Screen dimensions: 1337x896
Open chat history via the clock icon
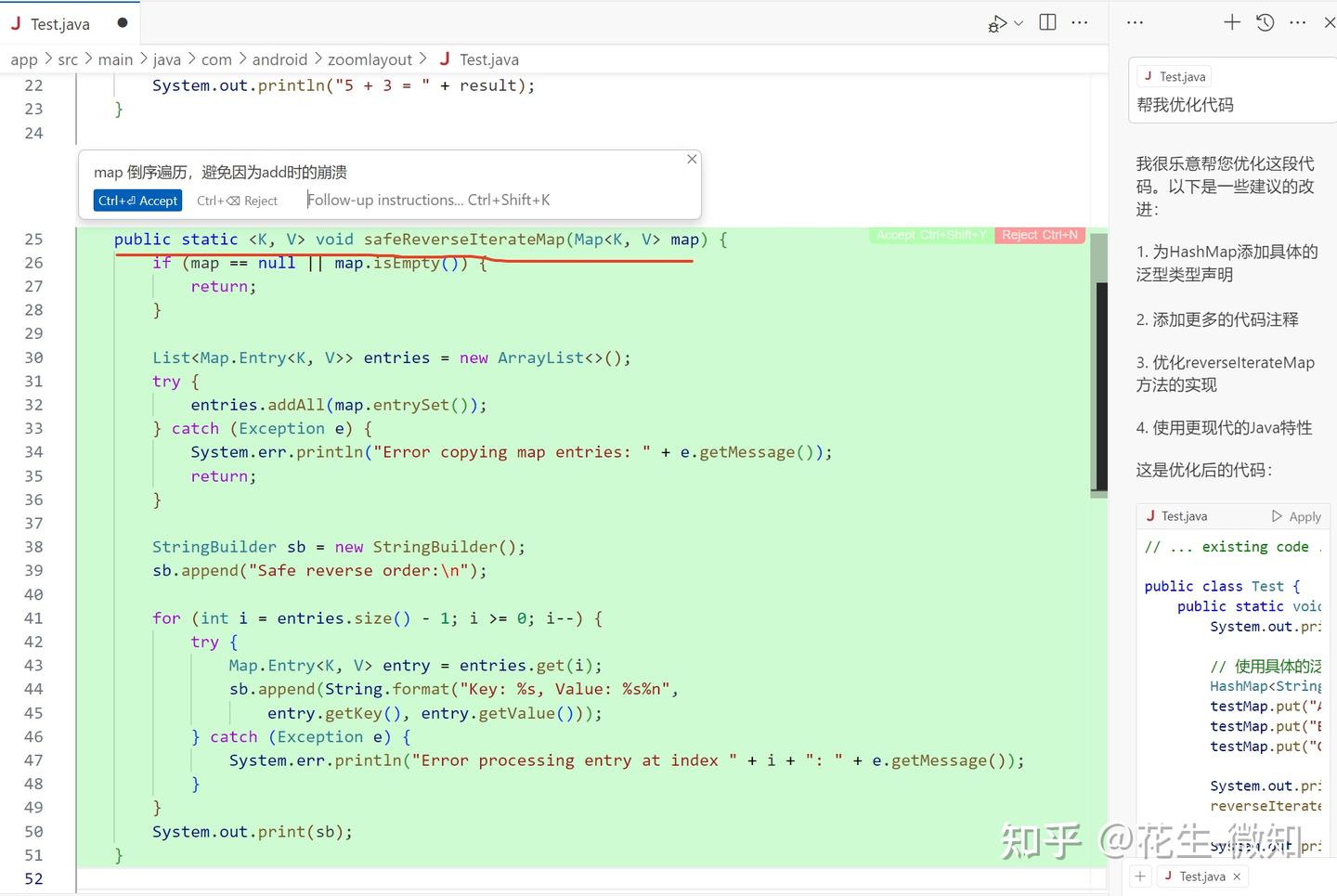(1265, 22)
